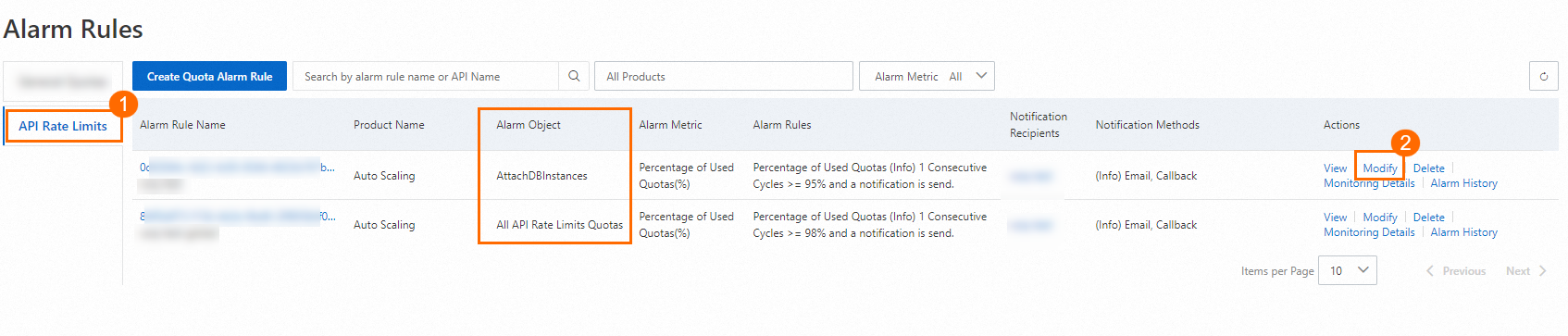
Task: Click the search magnifier icon
Action: 574,77
